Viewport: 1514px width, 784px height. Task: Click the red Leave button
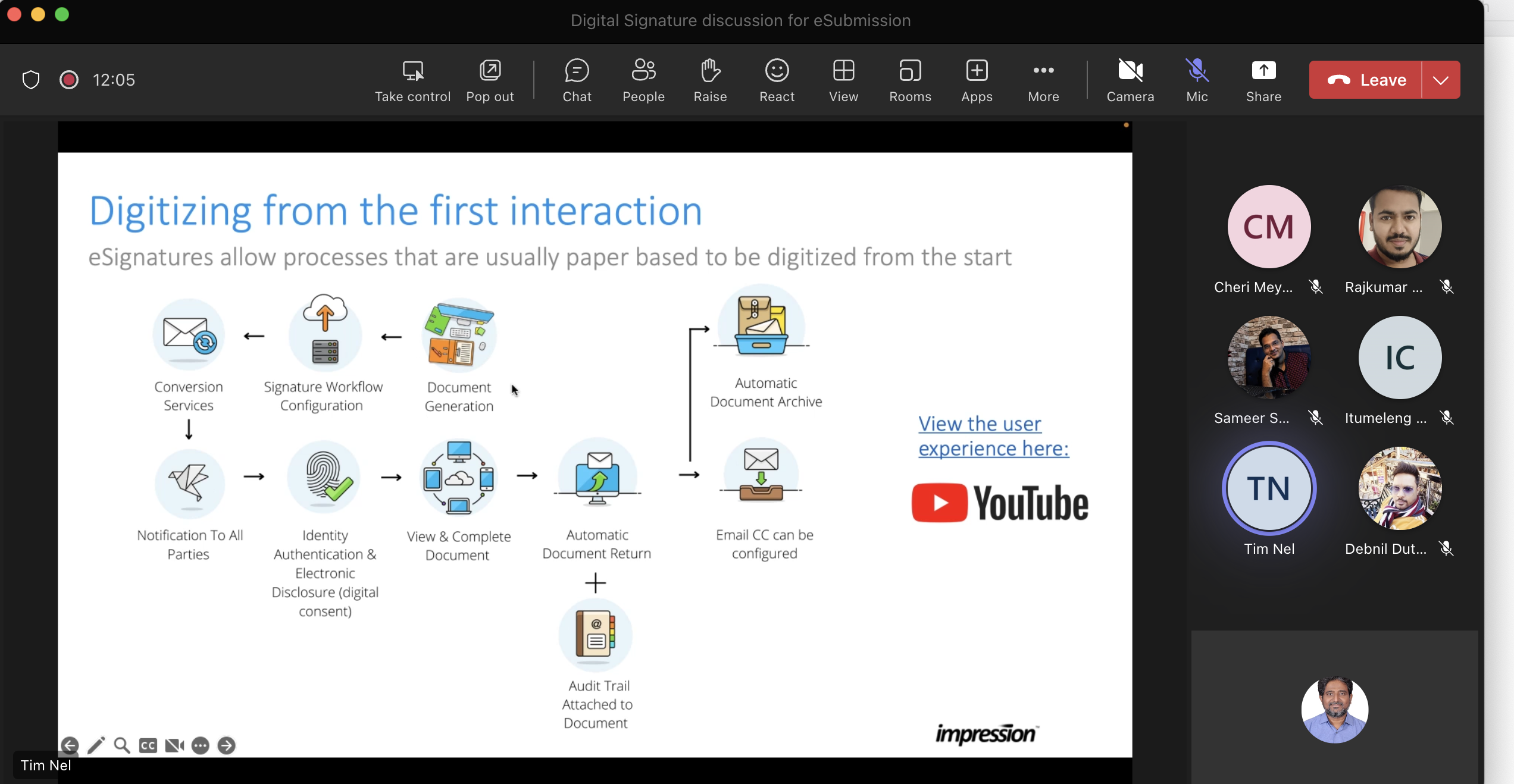(1366, 80)
